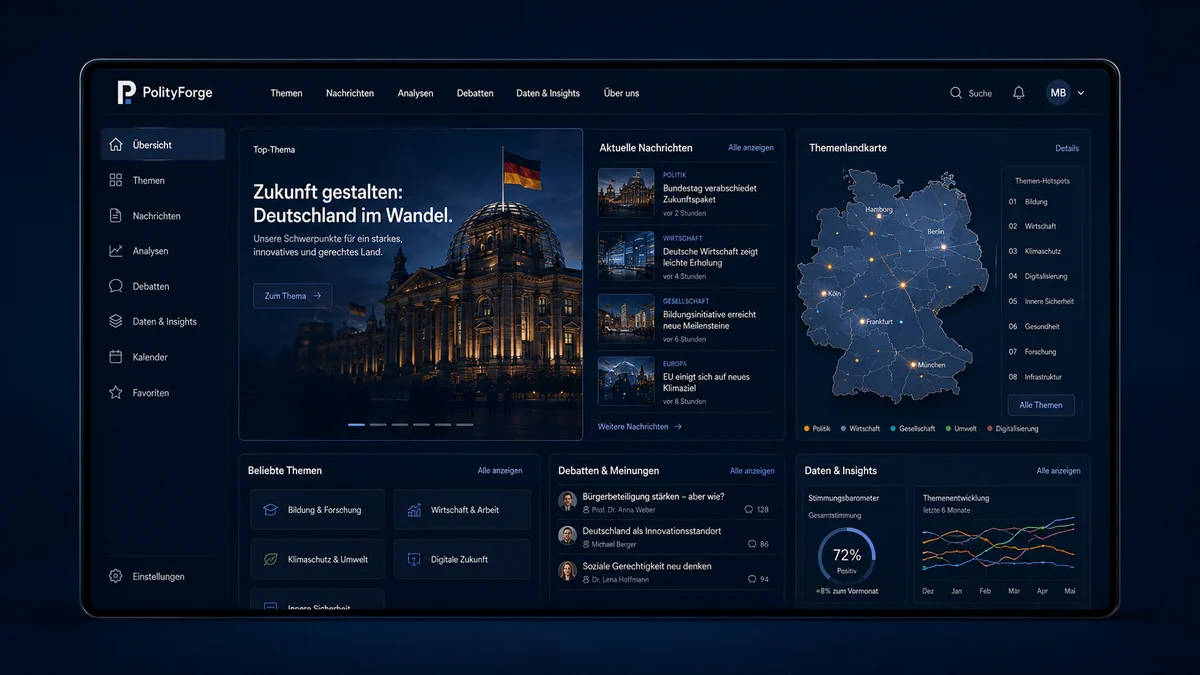The height and width of the screenshot is (675, 1200).
Task: Click Alle anzeigen in Debatten & Meinungen
Action: coord(752,470)
